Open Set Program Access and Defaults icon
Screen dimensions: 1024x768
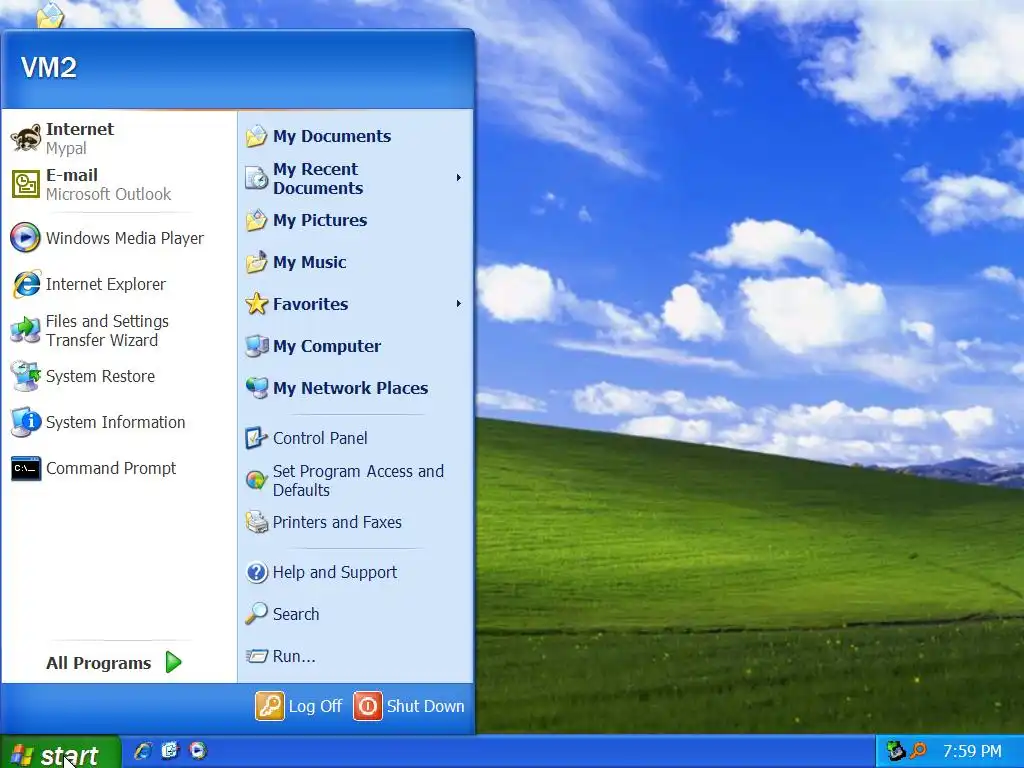(257, 481)
